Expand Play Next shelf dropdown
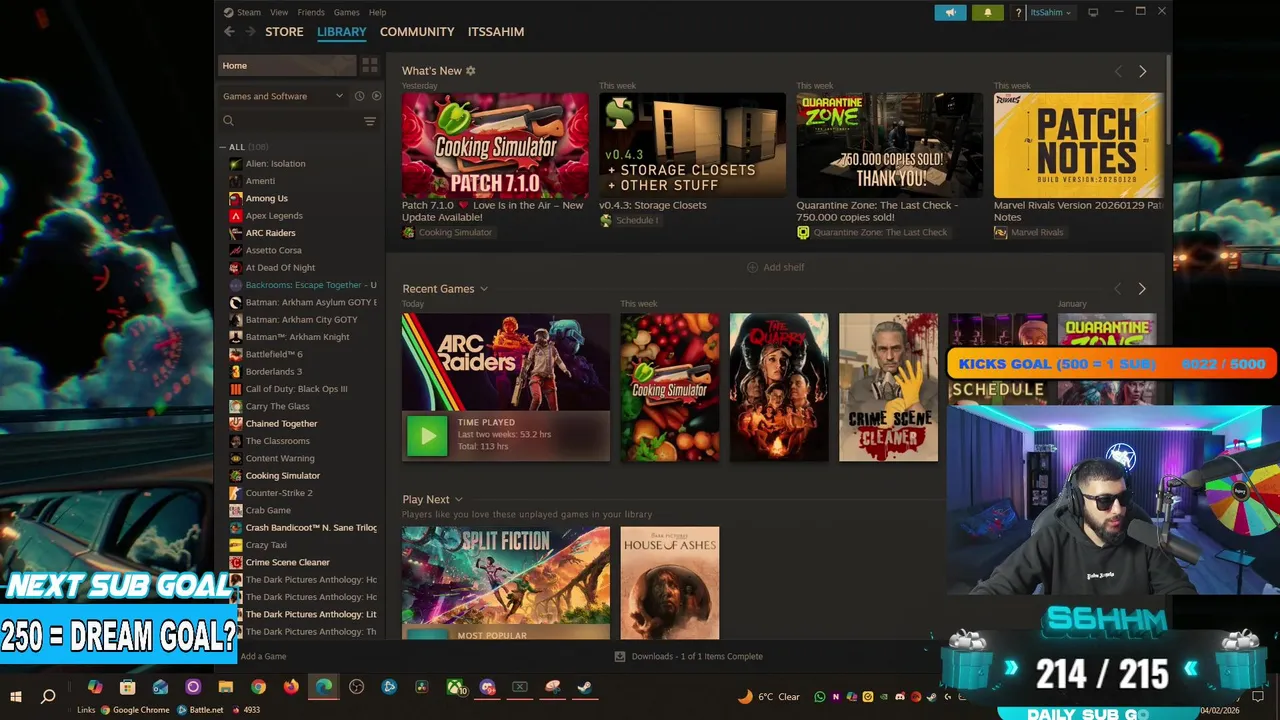The image size is (1280, 720). (x=459, y=500)
